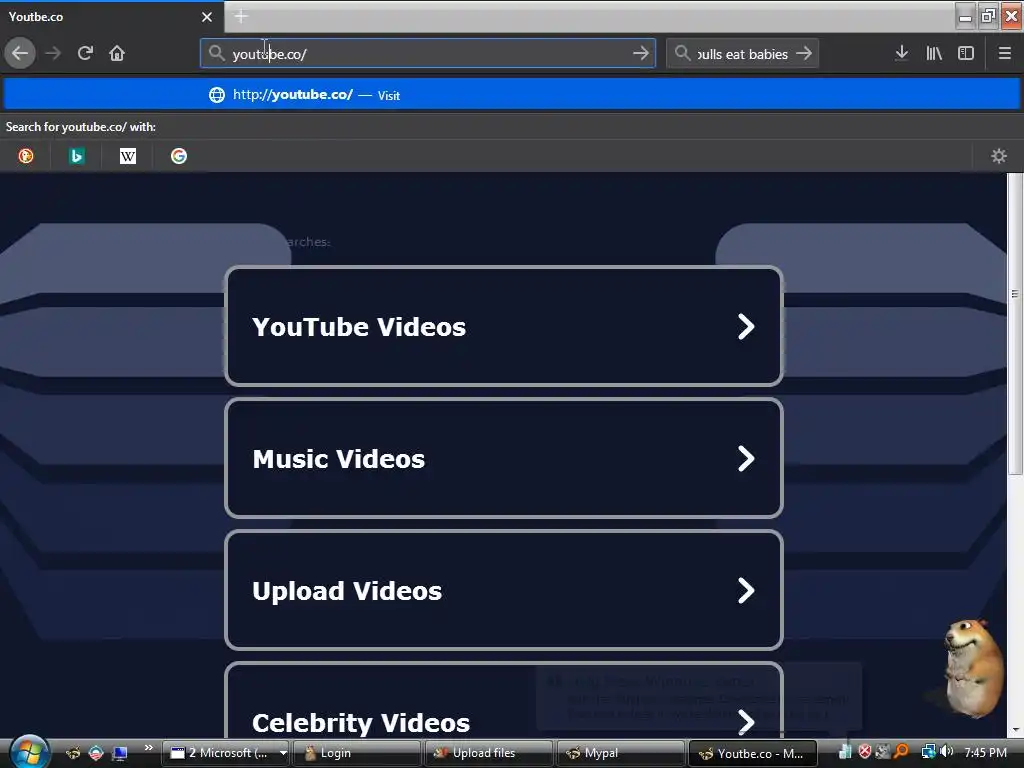The image size is (1024, 768).
Task: Switch to the Mypal taskbar window
Action: tap(621, 753)
